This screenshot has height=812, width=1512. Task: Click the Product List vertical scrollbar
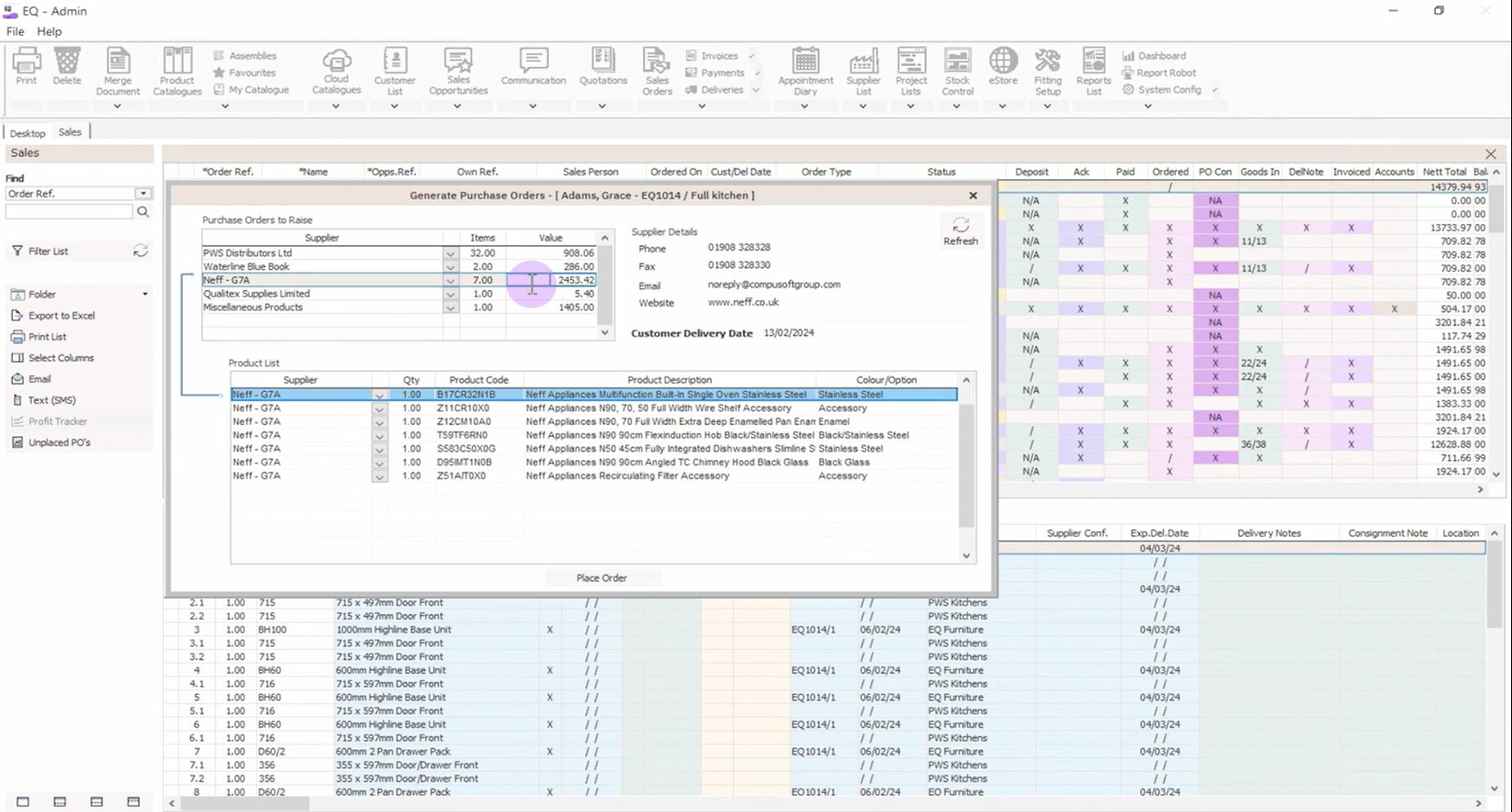(x=966, y=467)
